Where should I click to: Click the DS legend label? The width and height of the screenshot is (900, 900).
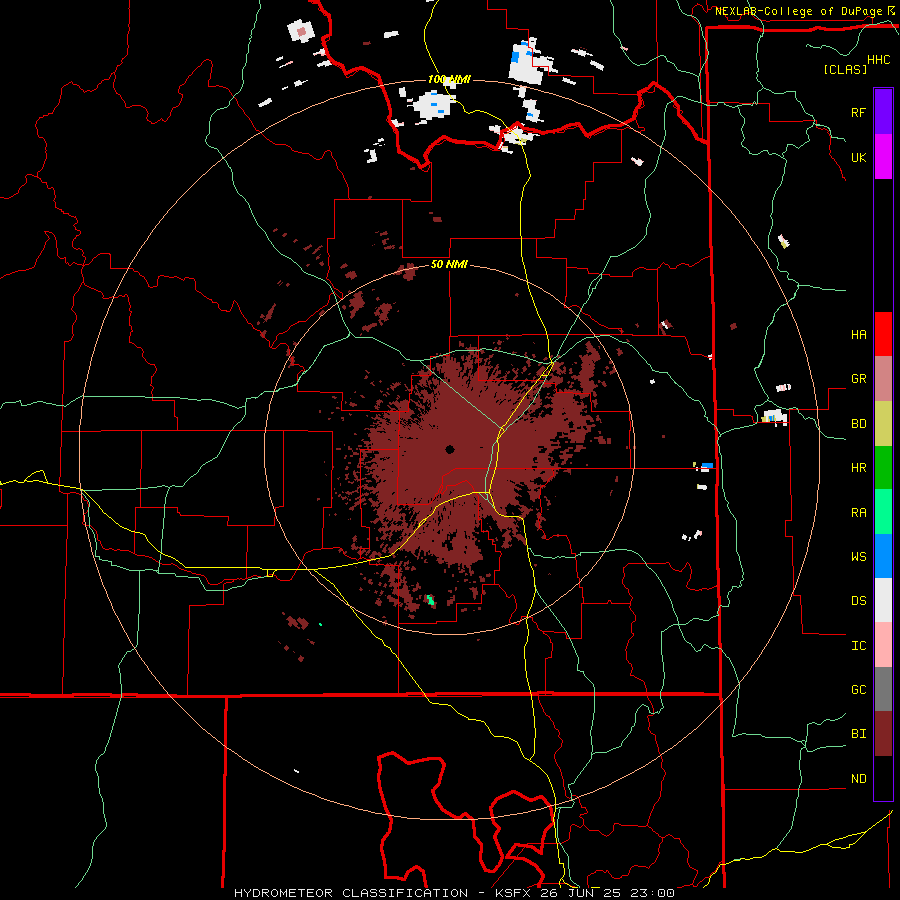point(858,600)
